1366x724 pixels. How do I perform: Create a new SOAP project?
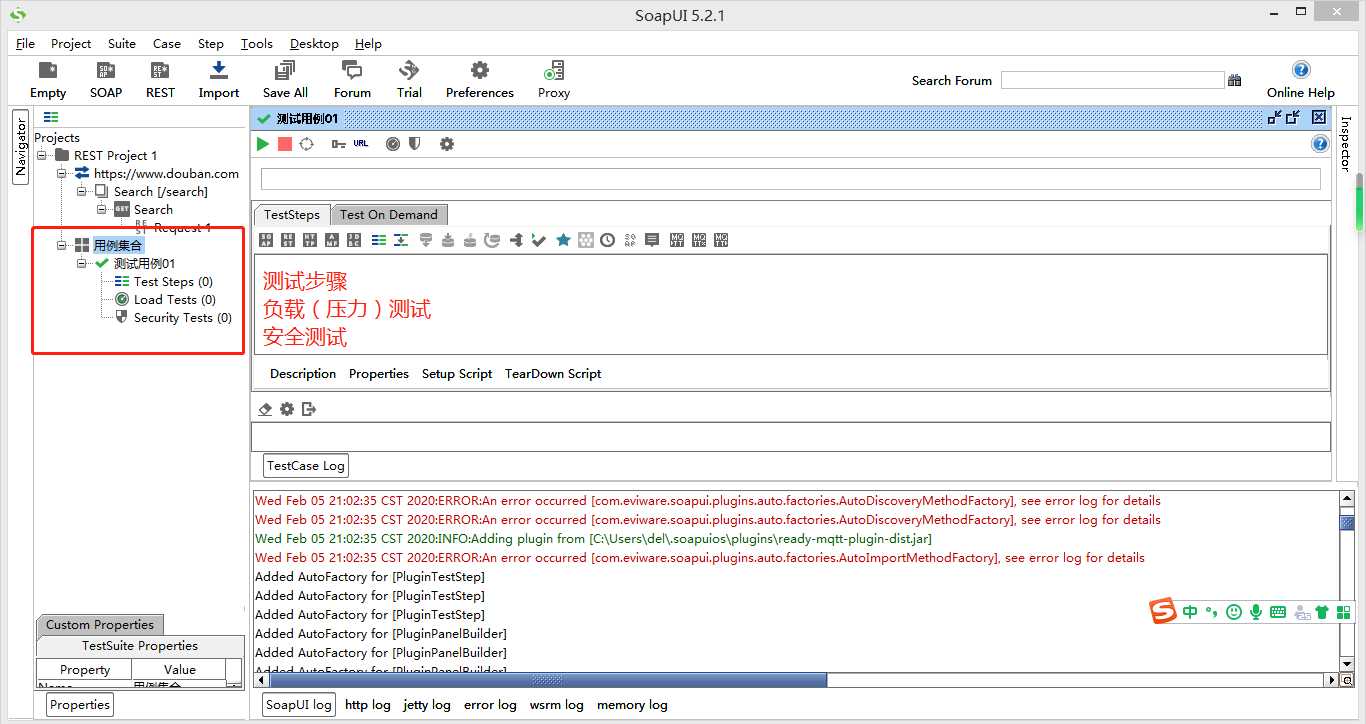point(105,80)
